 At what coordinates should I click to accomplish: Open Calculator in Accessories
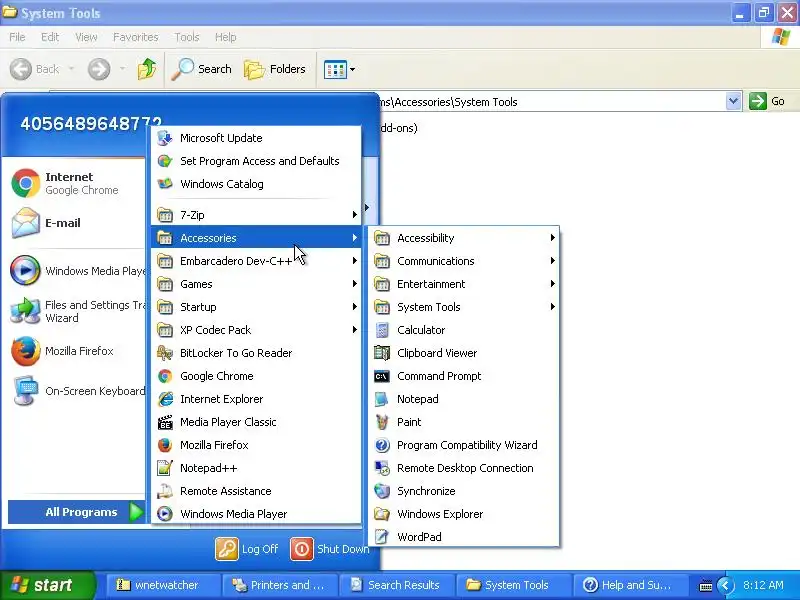(464, 330)
